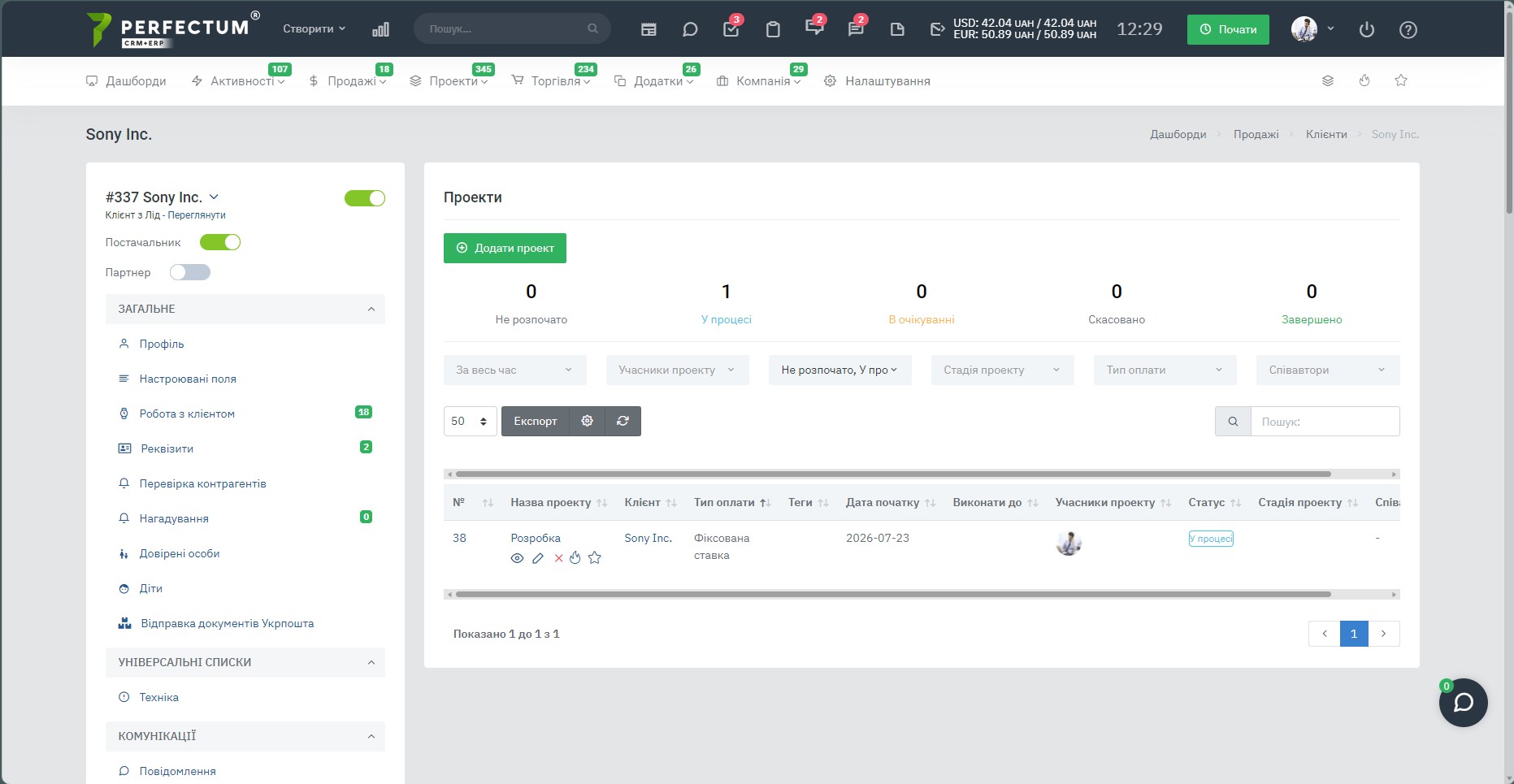The width and height of the screenshot is (1514, 784).
Task: Change the 50 rows per page selector
Action: (471, 421)
